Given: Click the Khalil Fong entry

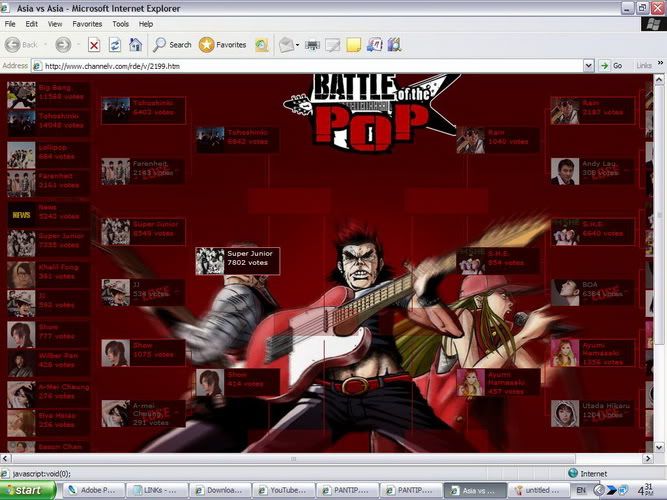Looking at the screenshot, I should [x=48, y=275].
